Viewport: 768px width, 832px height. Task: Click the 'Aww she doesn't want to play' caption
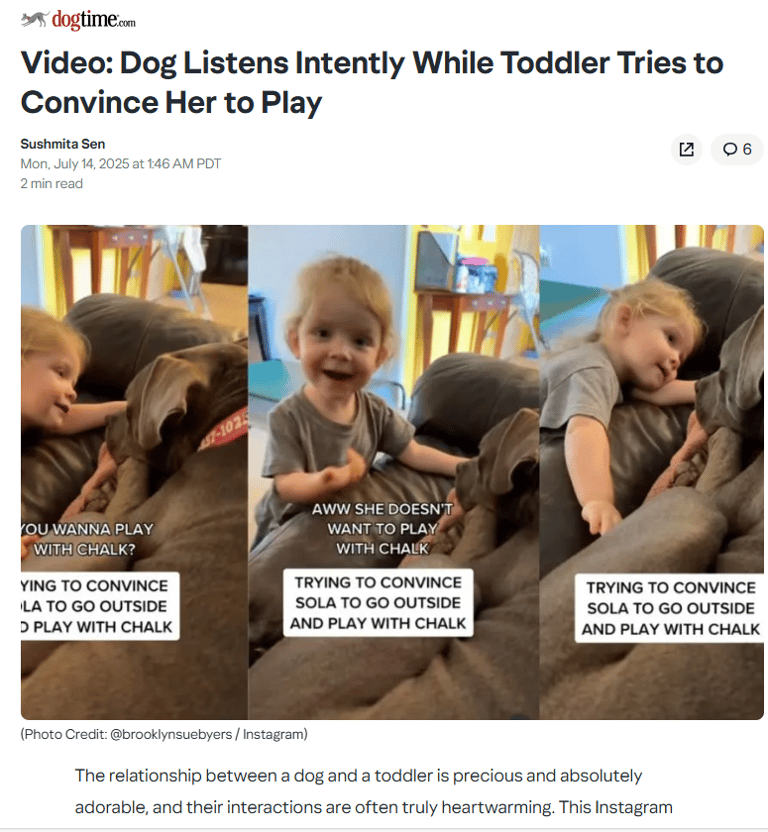coord(382,528)
